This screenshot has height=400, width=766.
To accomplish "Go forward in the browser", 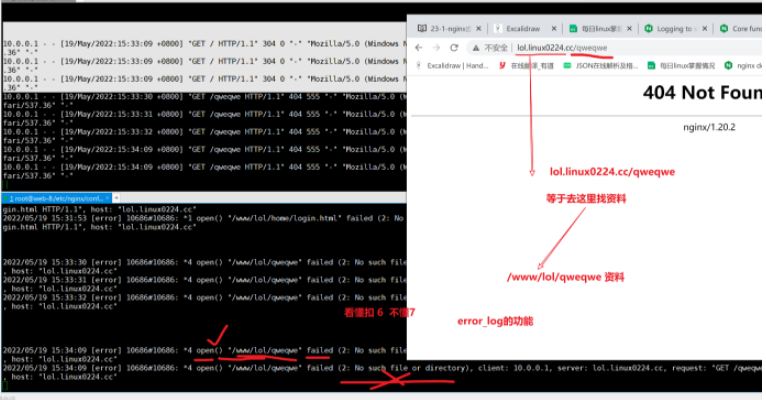I will pyautogui.click(x=436, y=47).
